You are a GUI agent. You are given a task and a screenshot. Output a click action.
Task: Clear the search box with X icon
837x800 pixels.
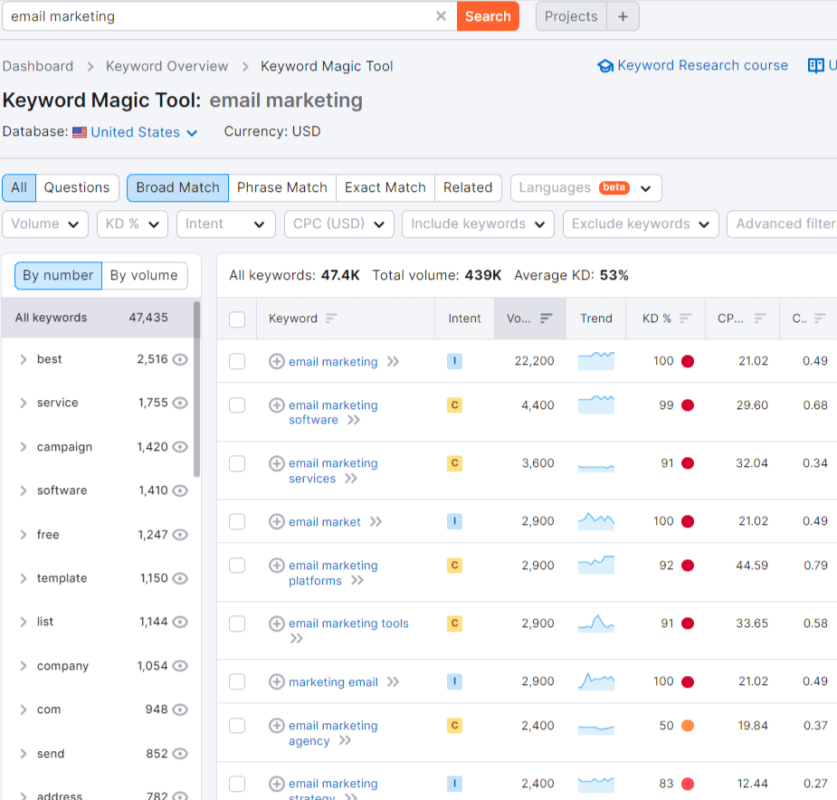pyautogui.click(x=441, y=16)
